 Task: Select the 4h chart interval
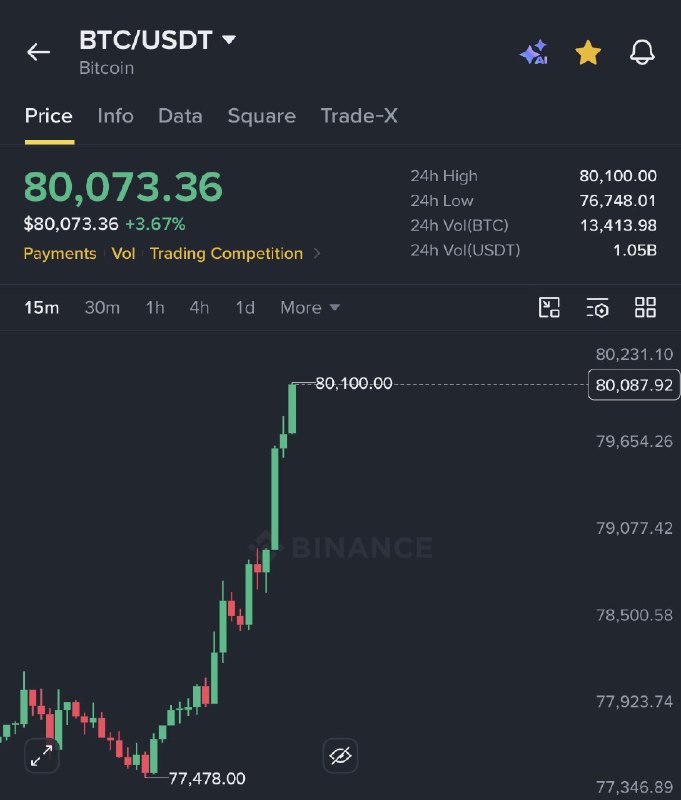(x=199, y=308)
